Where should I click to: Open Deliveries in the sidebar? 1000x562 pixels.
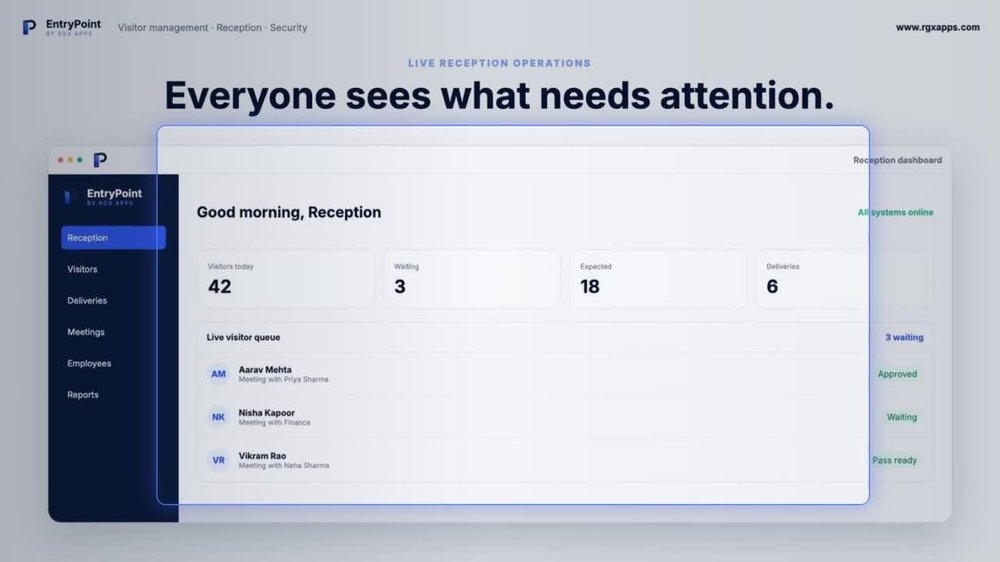(87, 300)
